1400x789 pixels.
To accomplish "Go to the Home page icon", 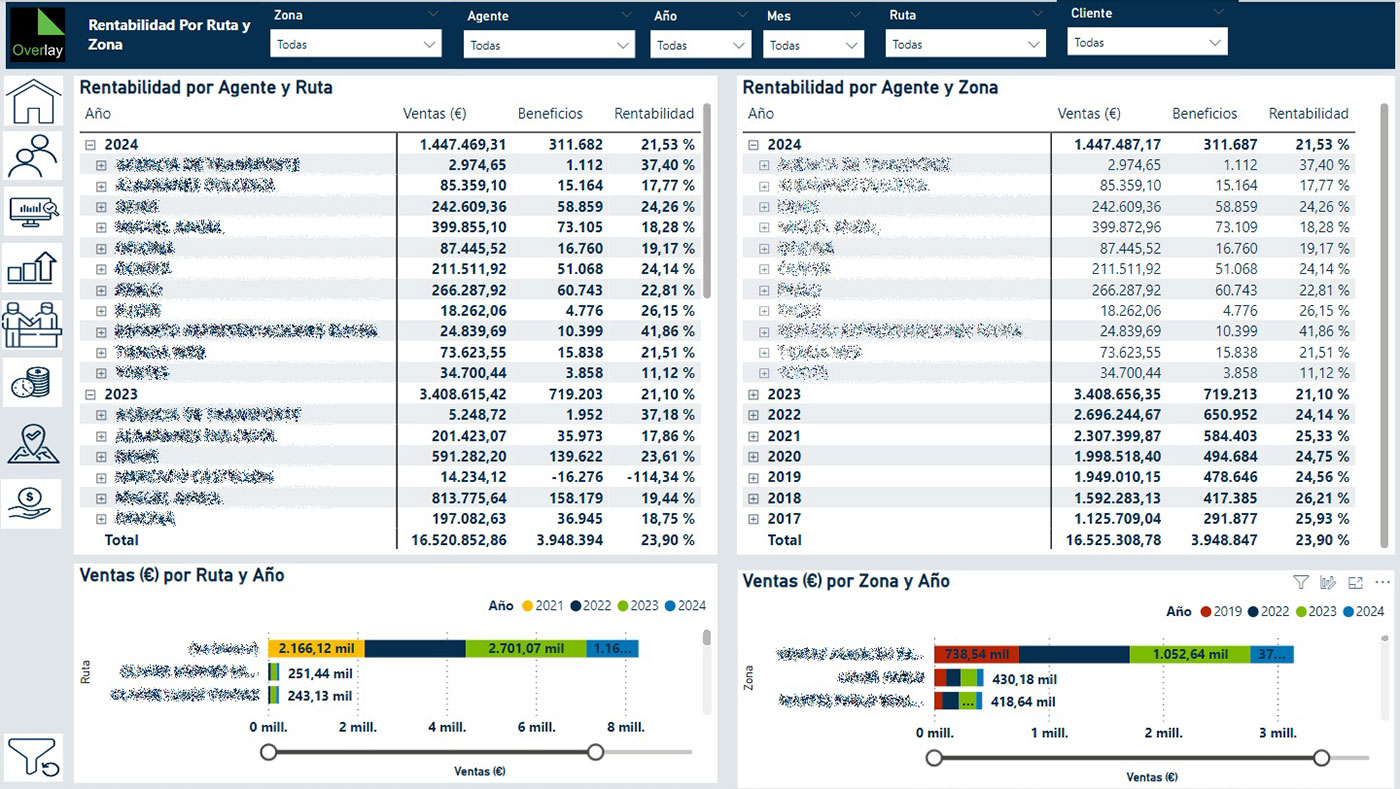I will [33, 100].
